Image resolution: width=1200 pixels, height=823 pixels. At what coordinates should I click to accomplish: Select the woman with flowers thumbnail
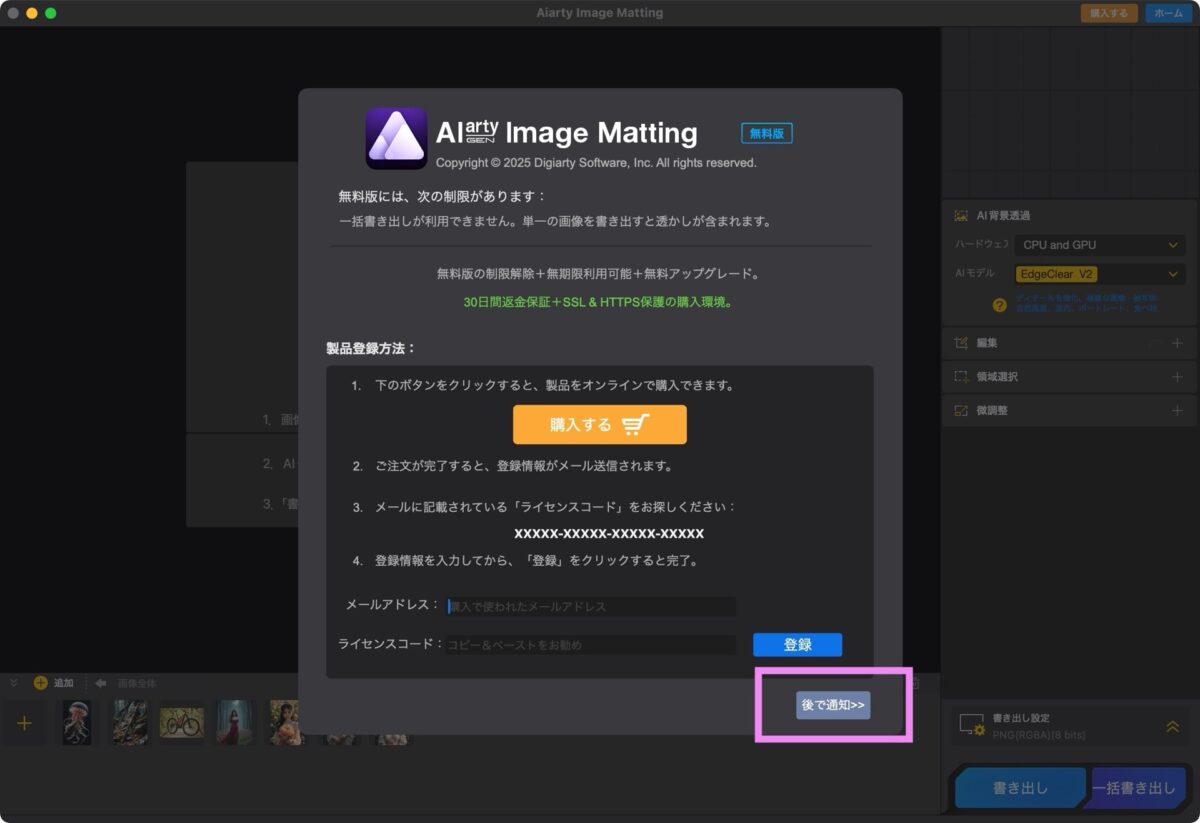click(285, 722)
